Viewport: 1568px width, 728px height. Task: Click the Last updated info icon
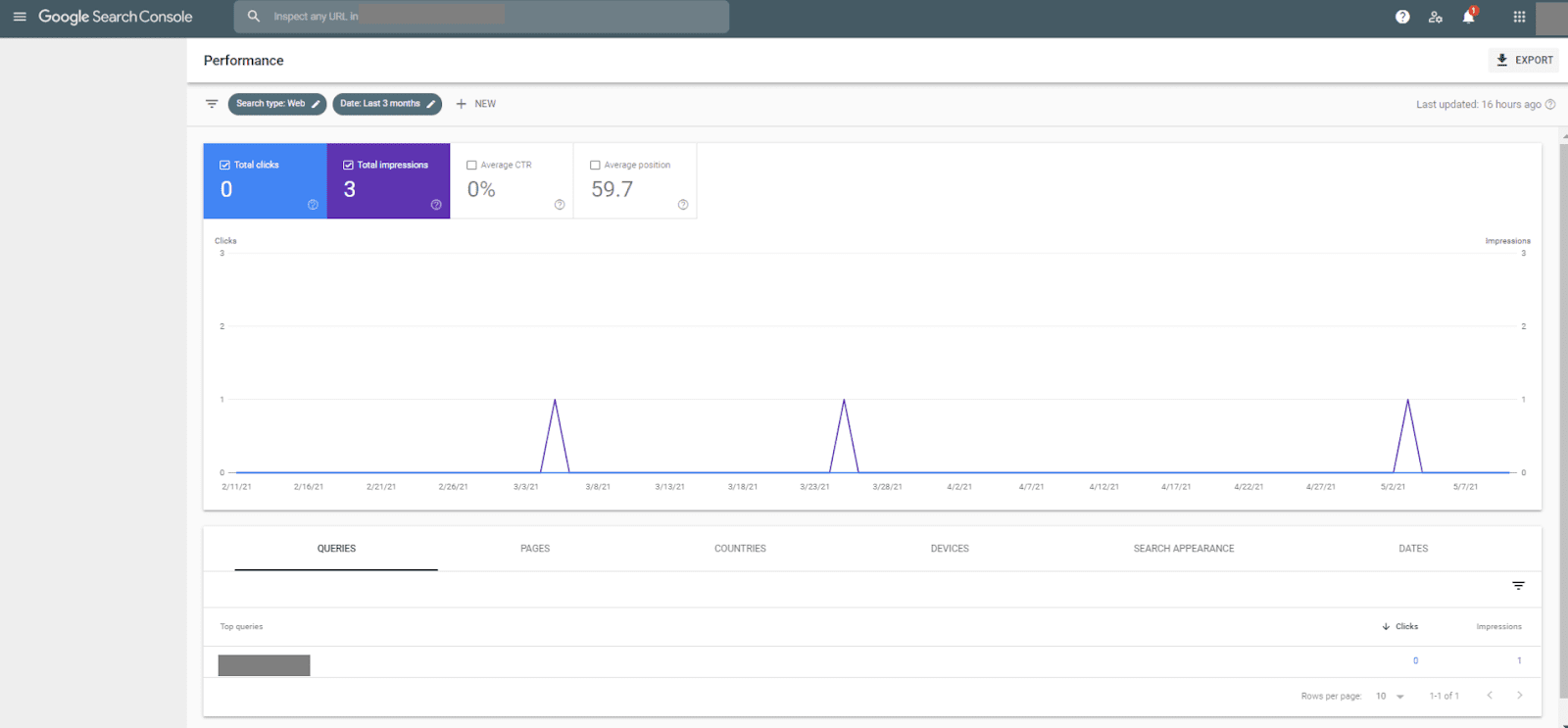(1550, 104)
